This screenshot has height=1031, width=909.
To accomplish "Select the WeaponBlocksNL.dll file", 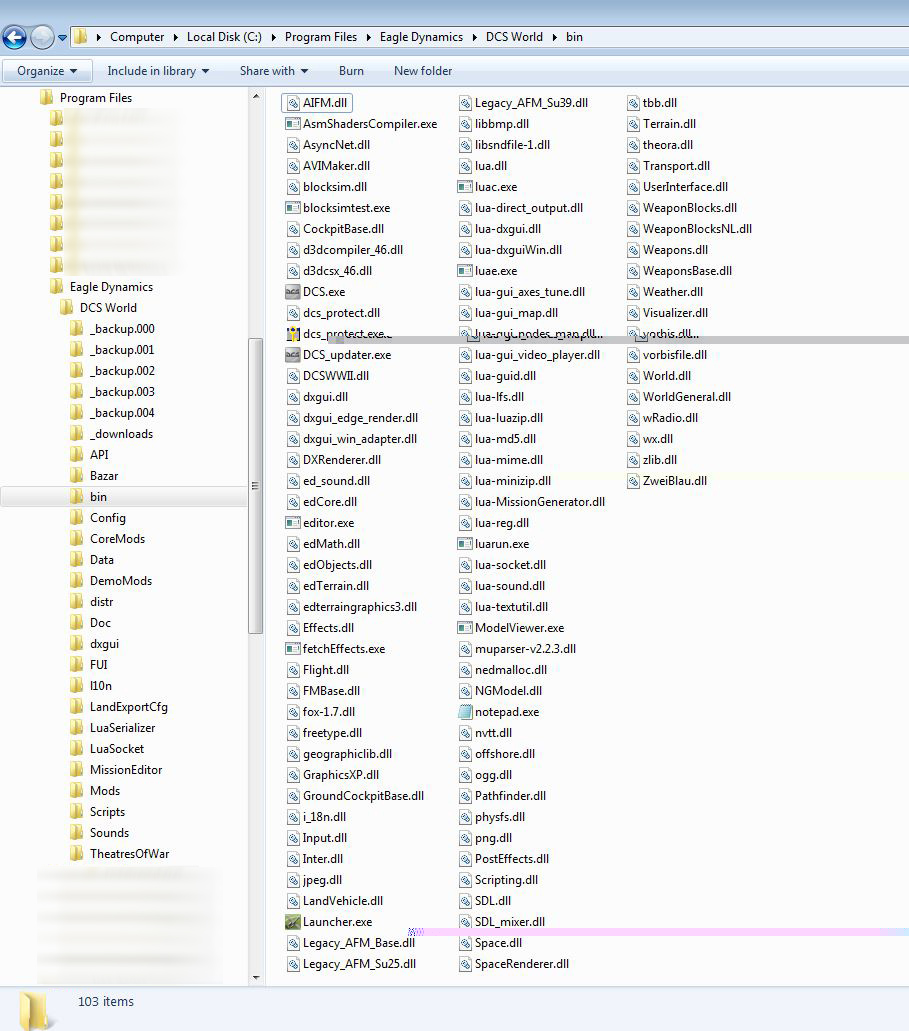I will click(x=697, y=229).
